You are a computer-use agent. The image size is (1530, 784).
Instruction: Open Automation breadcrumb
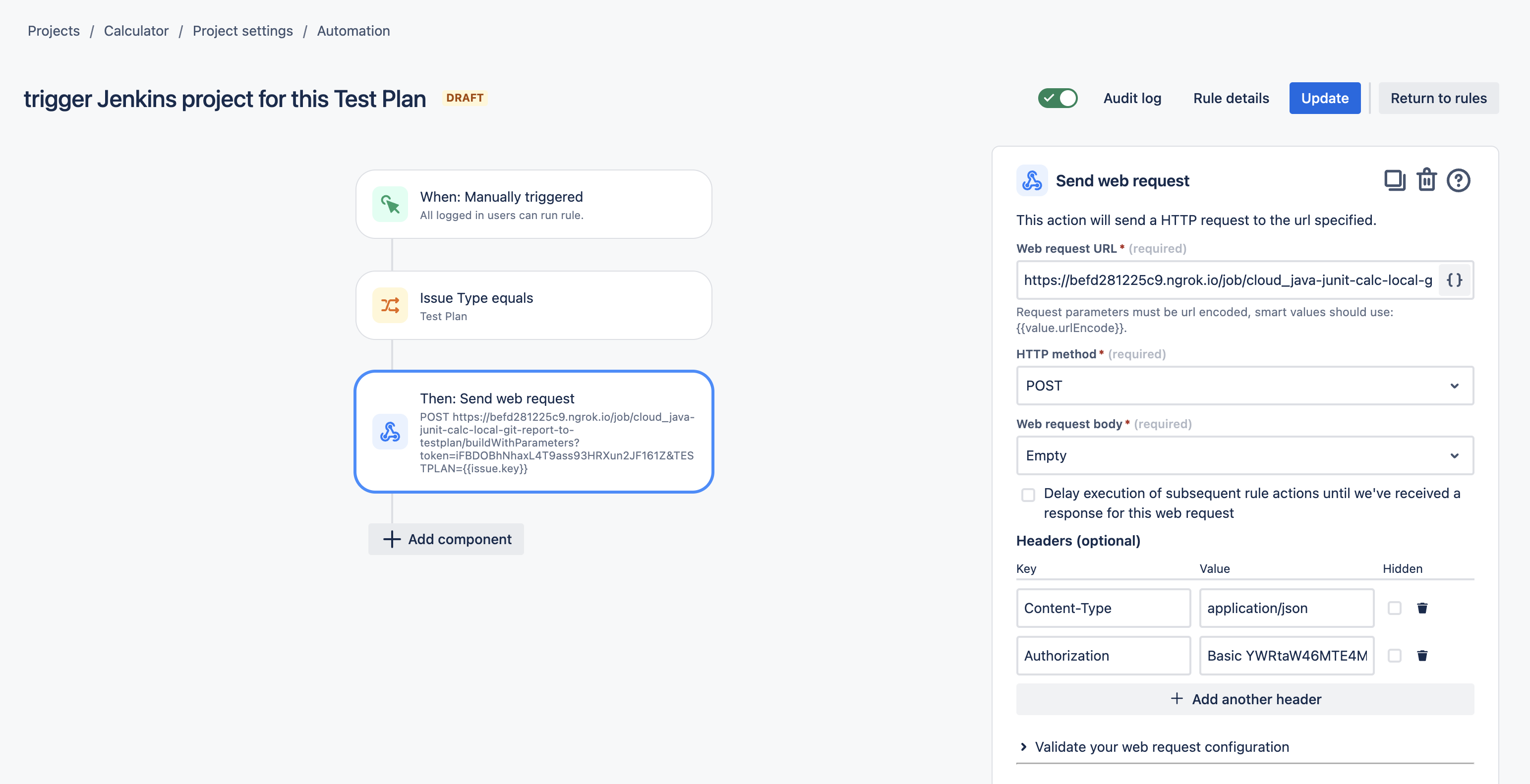(353, 31)
